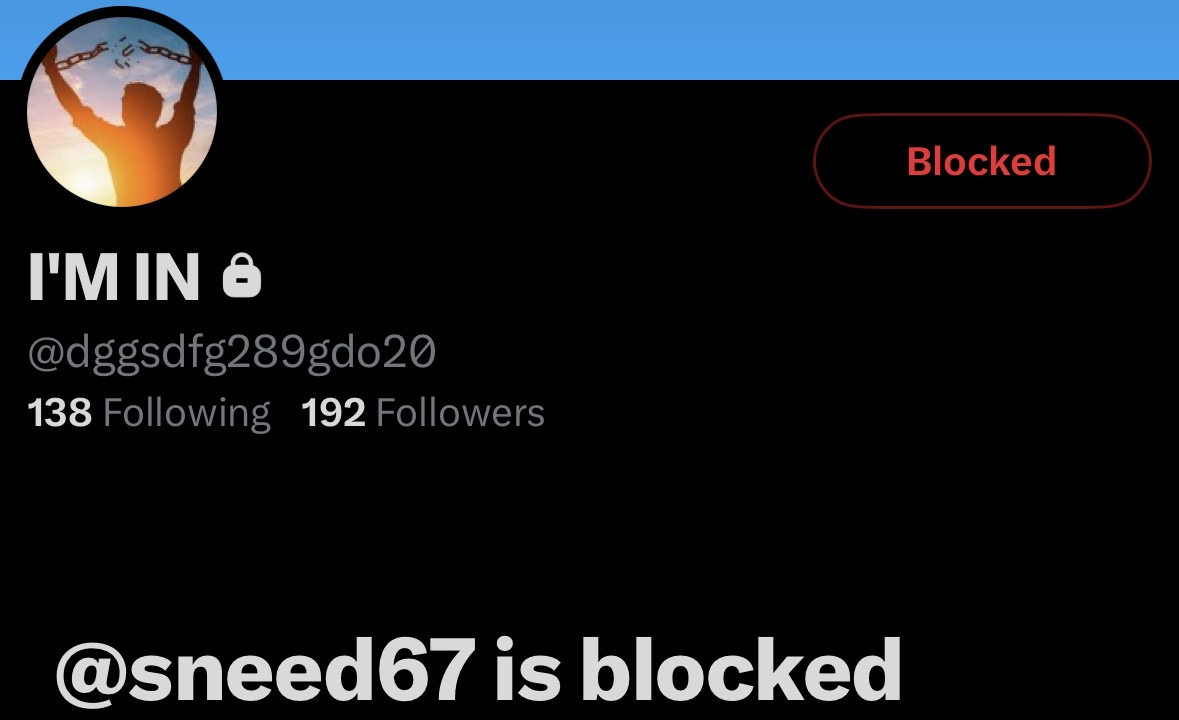Open the profile avatar picture
Image resolution: width=1179 pixels, height=720 pixels.
coord(122,111)
